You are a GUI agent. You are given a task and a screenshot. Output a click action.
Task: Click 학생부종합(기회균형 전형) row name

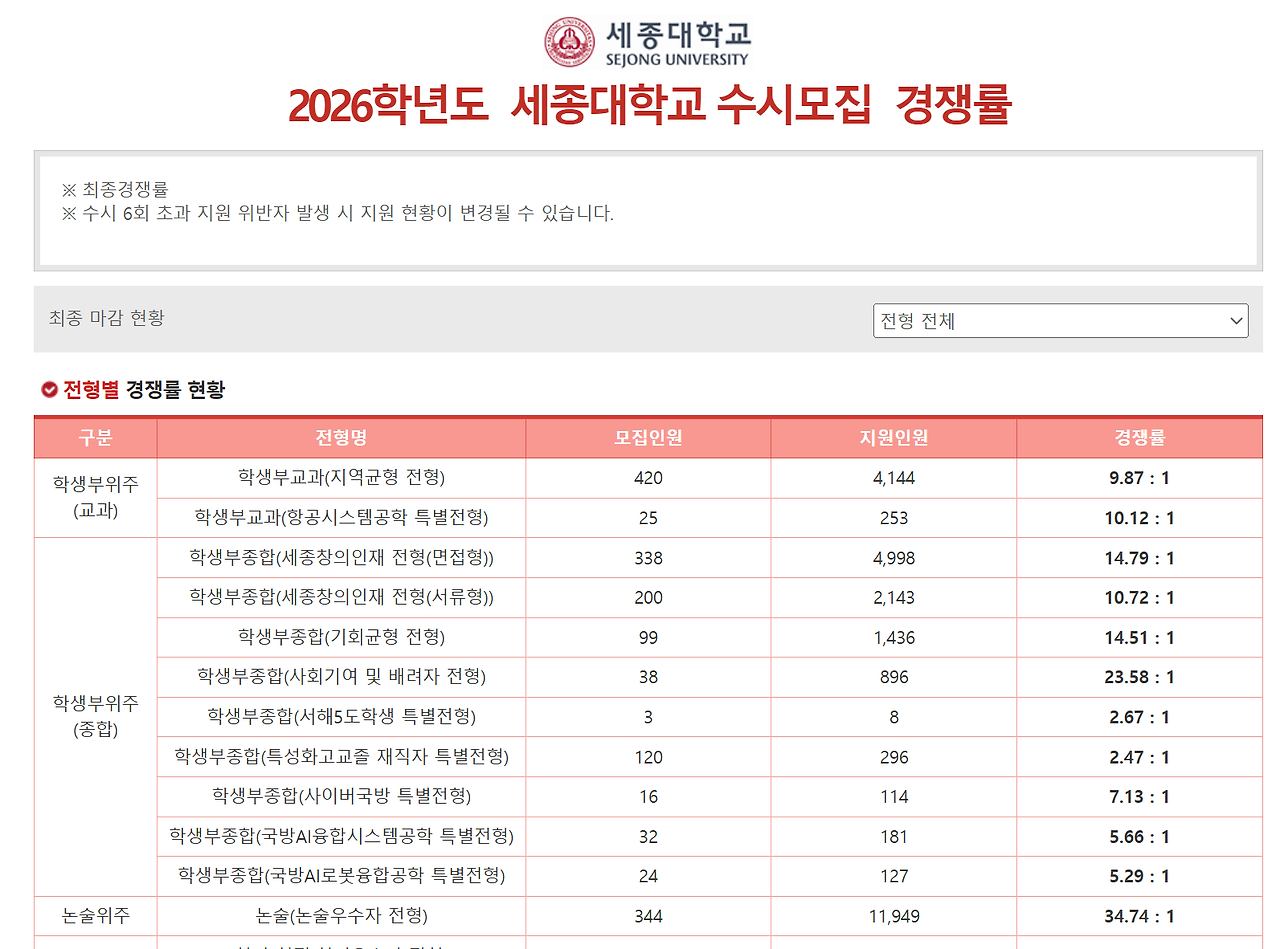click(341, 637)
